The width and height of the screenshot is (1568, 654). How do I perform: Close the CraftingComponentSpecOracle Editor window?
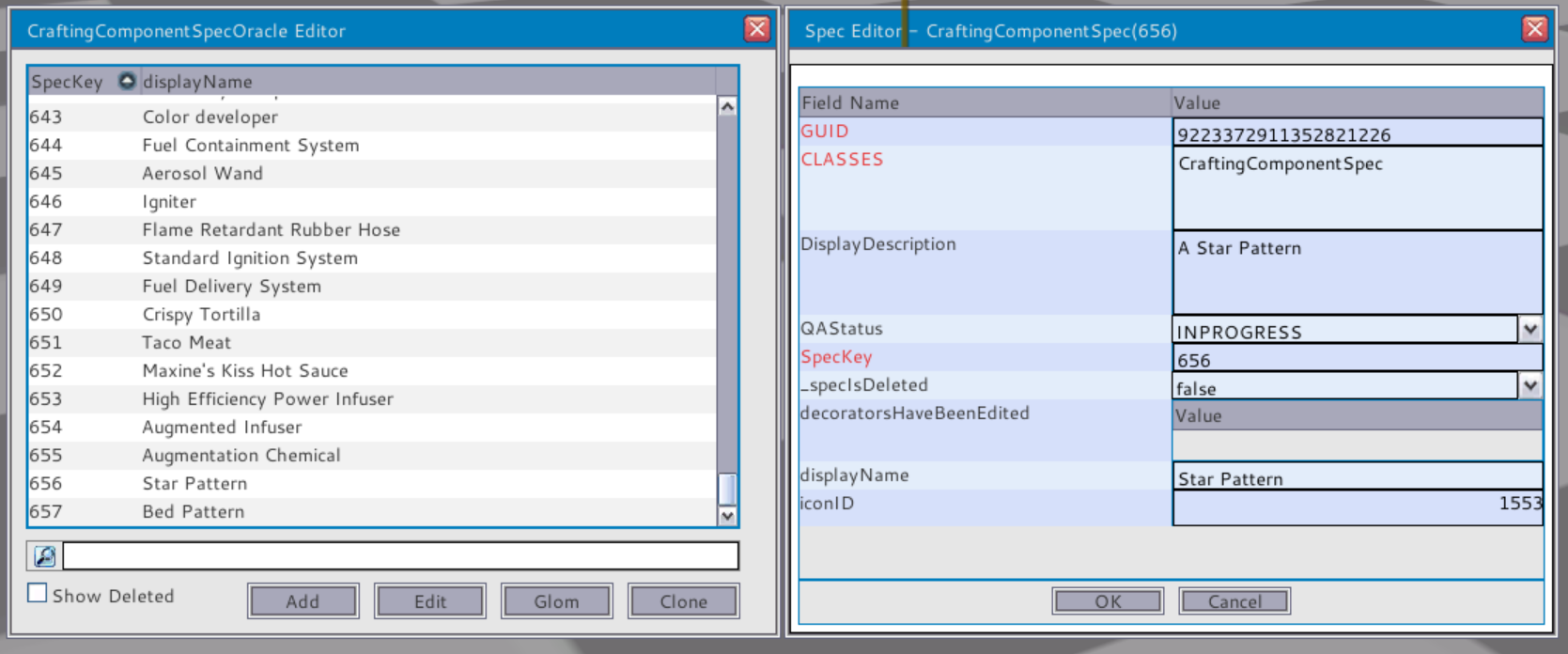tap(756, 29)
